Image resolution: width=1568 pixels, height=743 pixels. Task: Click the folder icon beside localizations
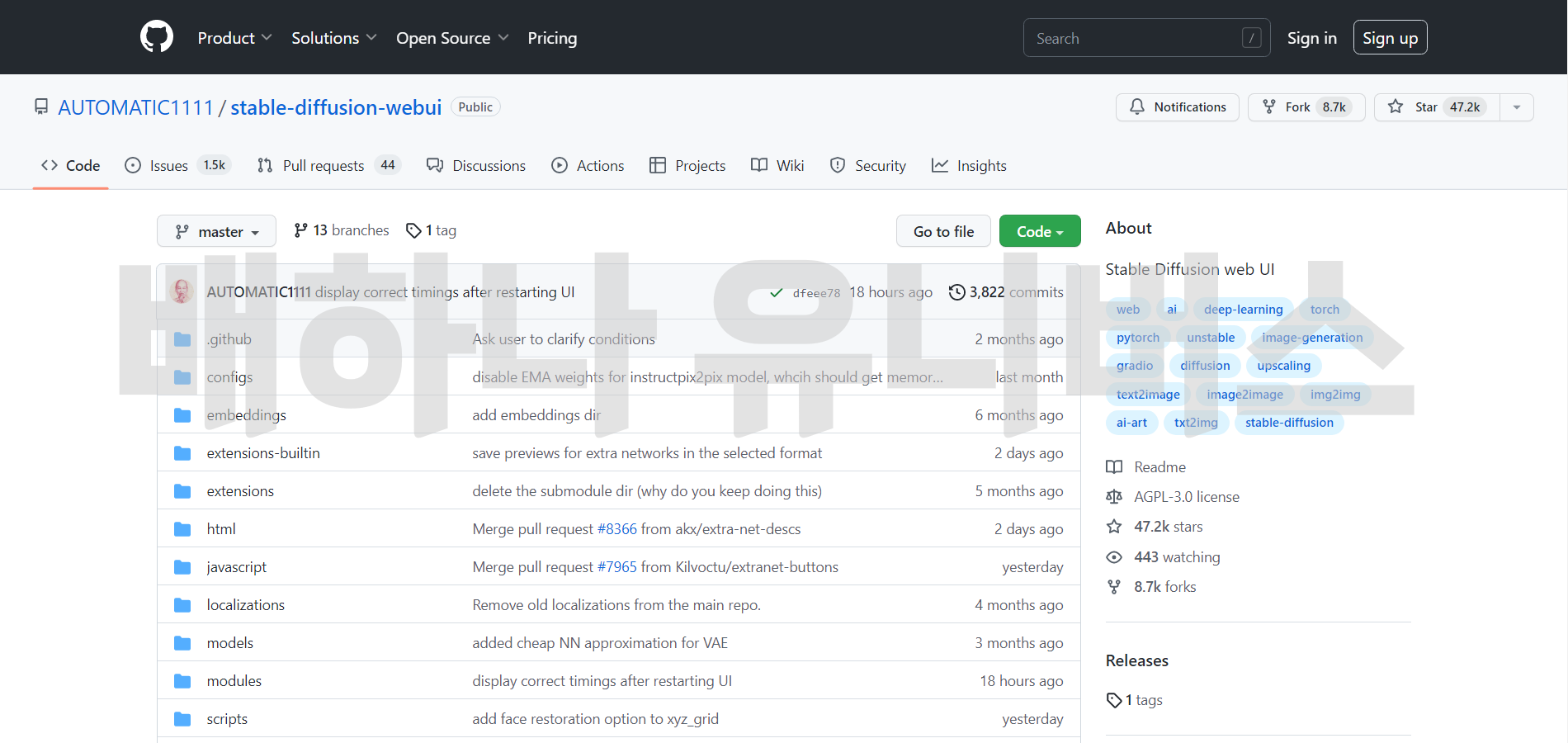(x=182, y=605)
